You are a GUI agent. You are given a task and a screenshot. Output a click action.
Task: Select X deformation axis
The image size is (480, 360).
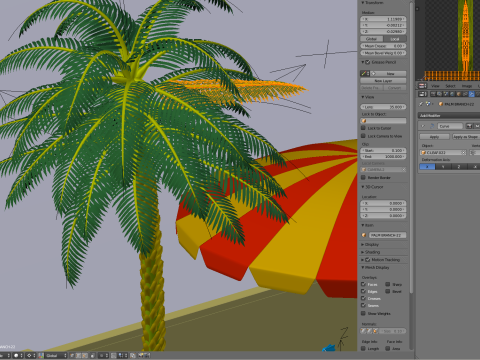point(427,167)
